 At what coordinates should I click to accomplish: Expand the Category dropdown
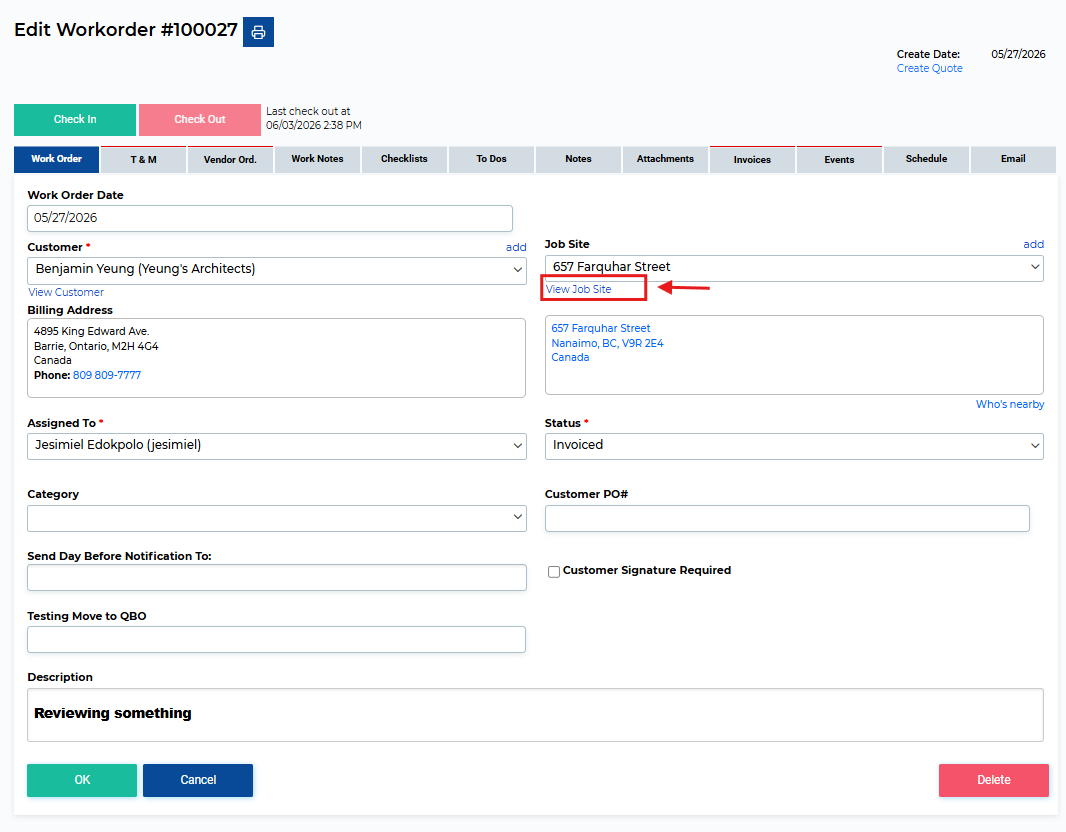pos(277,518)
